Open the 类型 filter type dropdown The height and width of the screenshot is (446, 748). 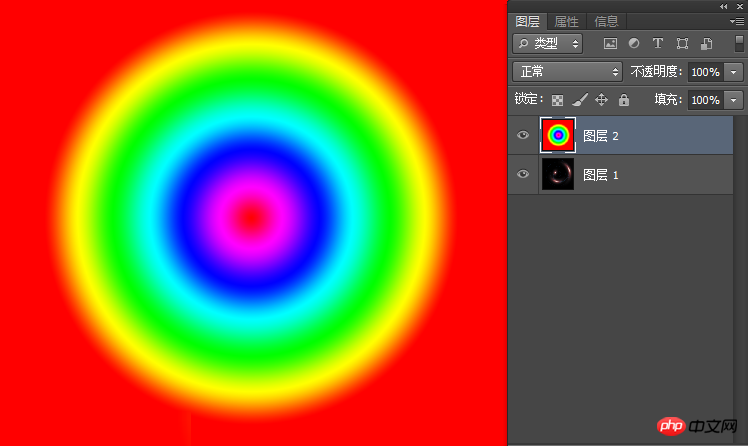point(548,44)
